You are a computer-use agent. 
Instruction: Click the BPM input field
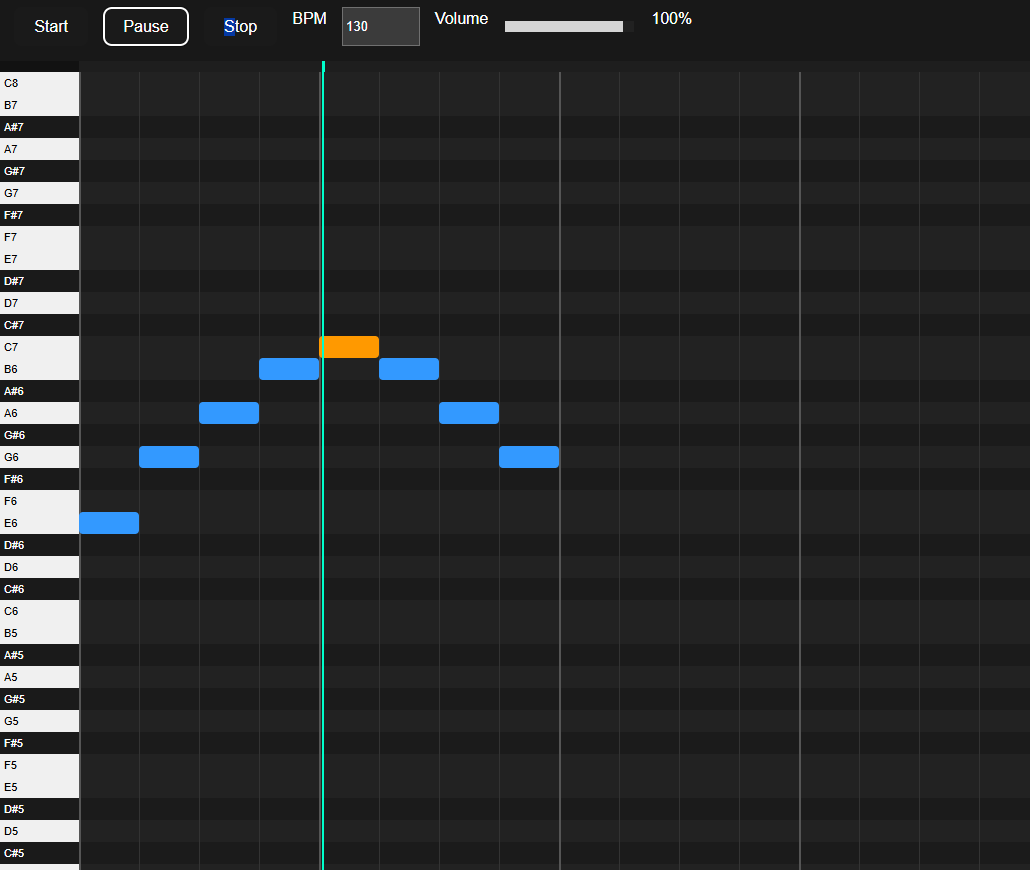pyautogui.click(x=381, y=26)
